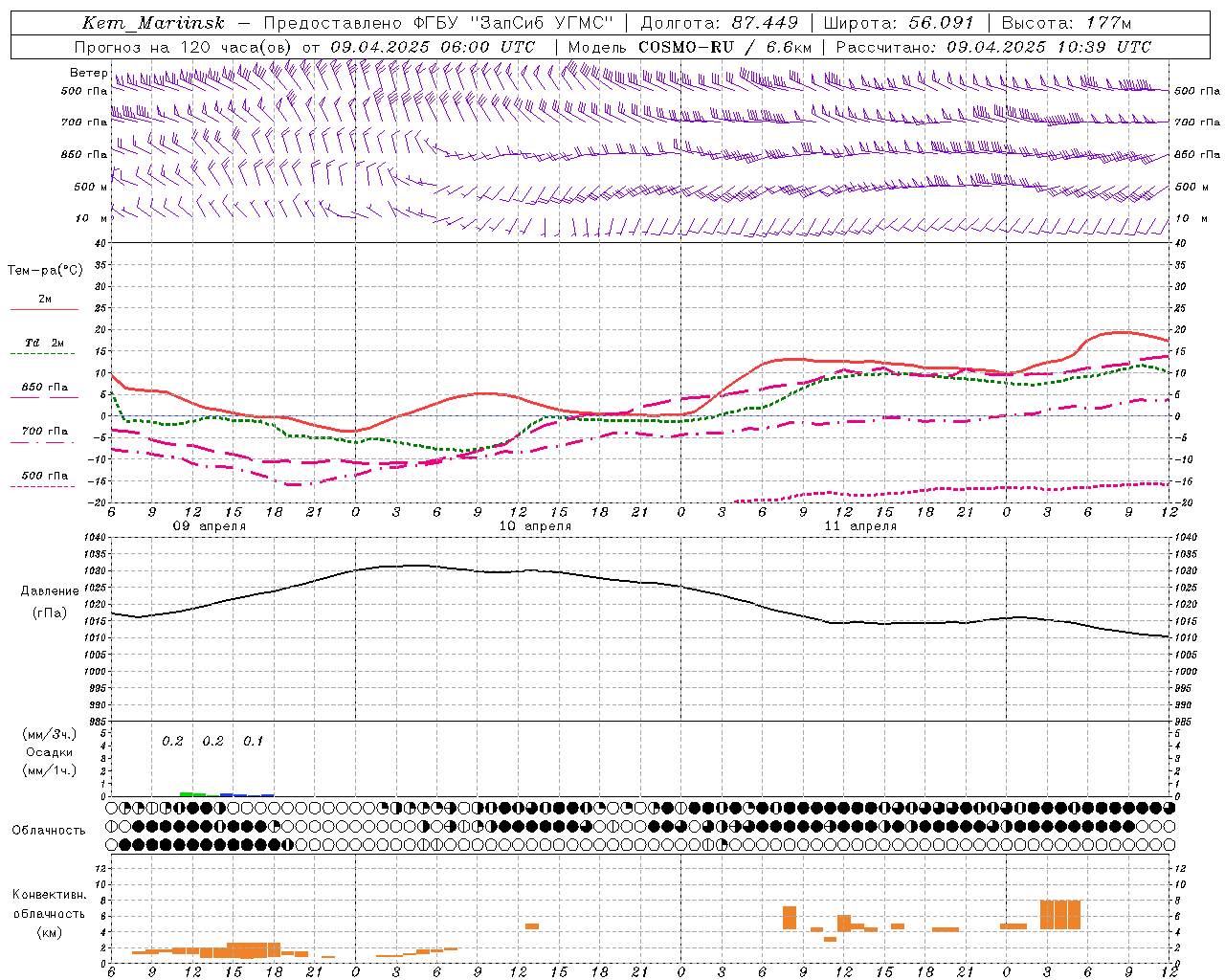Click the 0.1 precipitation amount value
1225x980 pixels.
coord(253,741)
